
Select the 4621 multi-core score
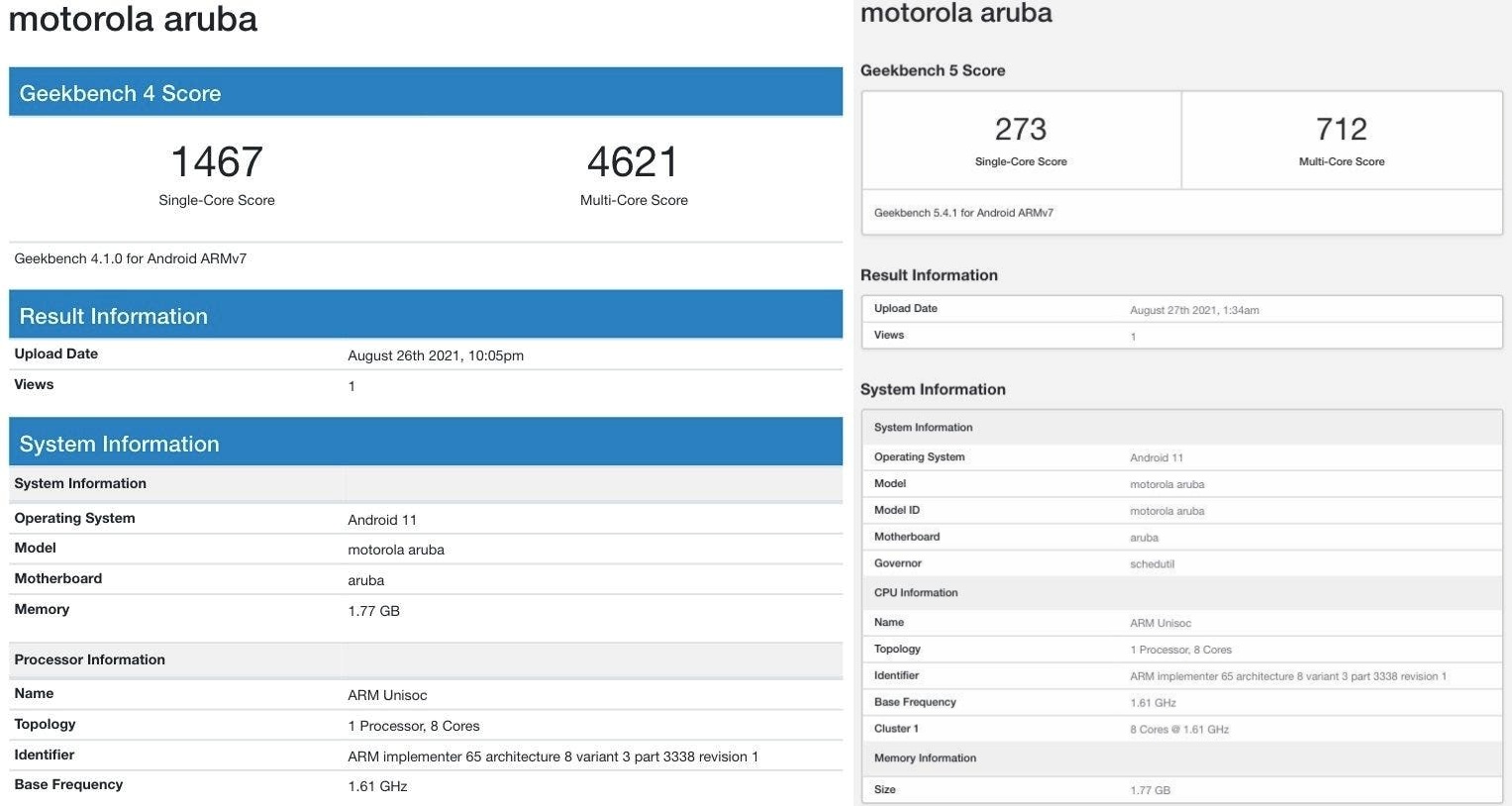[633, 162]
